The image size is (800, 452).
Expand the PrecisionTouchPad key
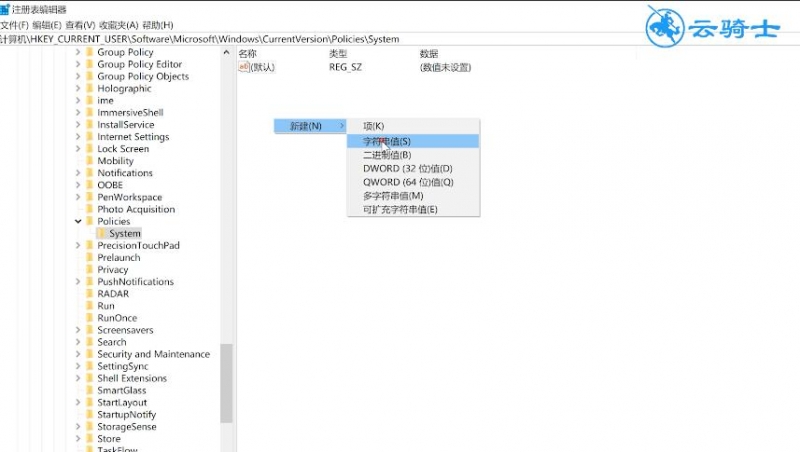pos(78,245)
